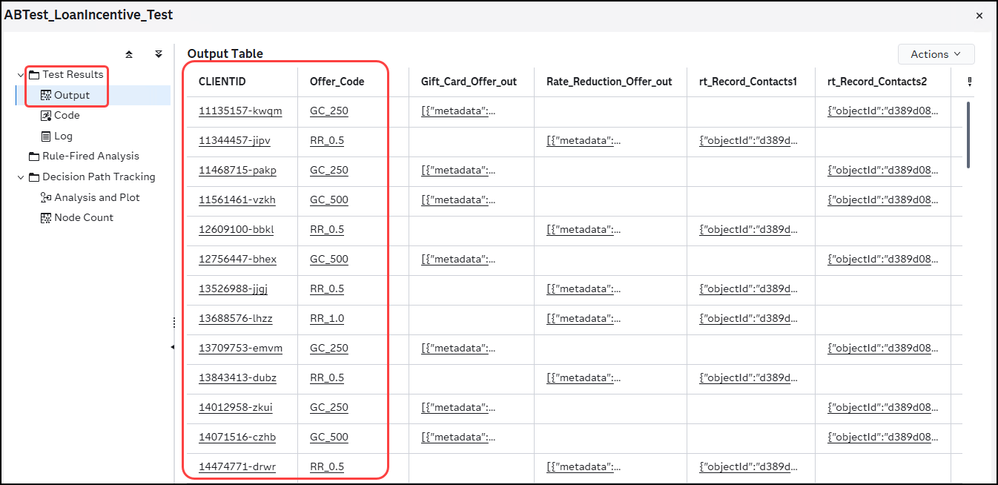Click the vertical scrollbar of Output Table
The height and width of the screenshot is (485, 998).
(969, 135)
